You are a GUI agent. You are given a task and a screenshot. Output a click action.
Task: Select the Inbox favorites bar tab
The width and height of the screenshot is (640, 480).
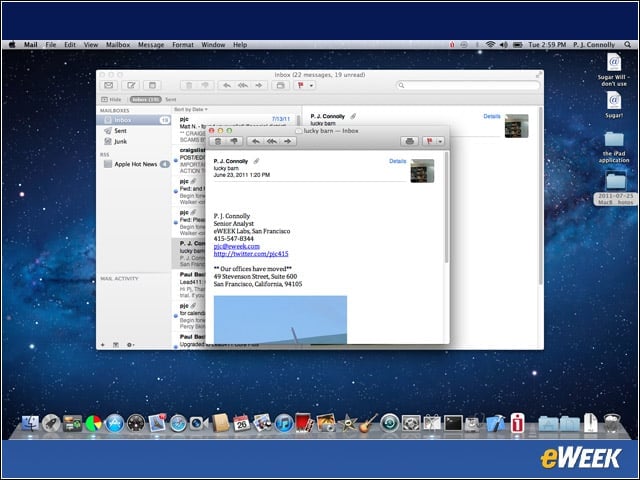[x=146, y=99]
